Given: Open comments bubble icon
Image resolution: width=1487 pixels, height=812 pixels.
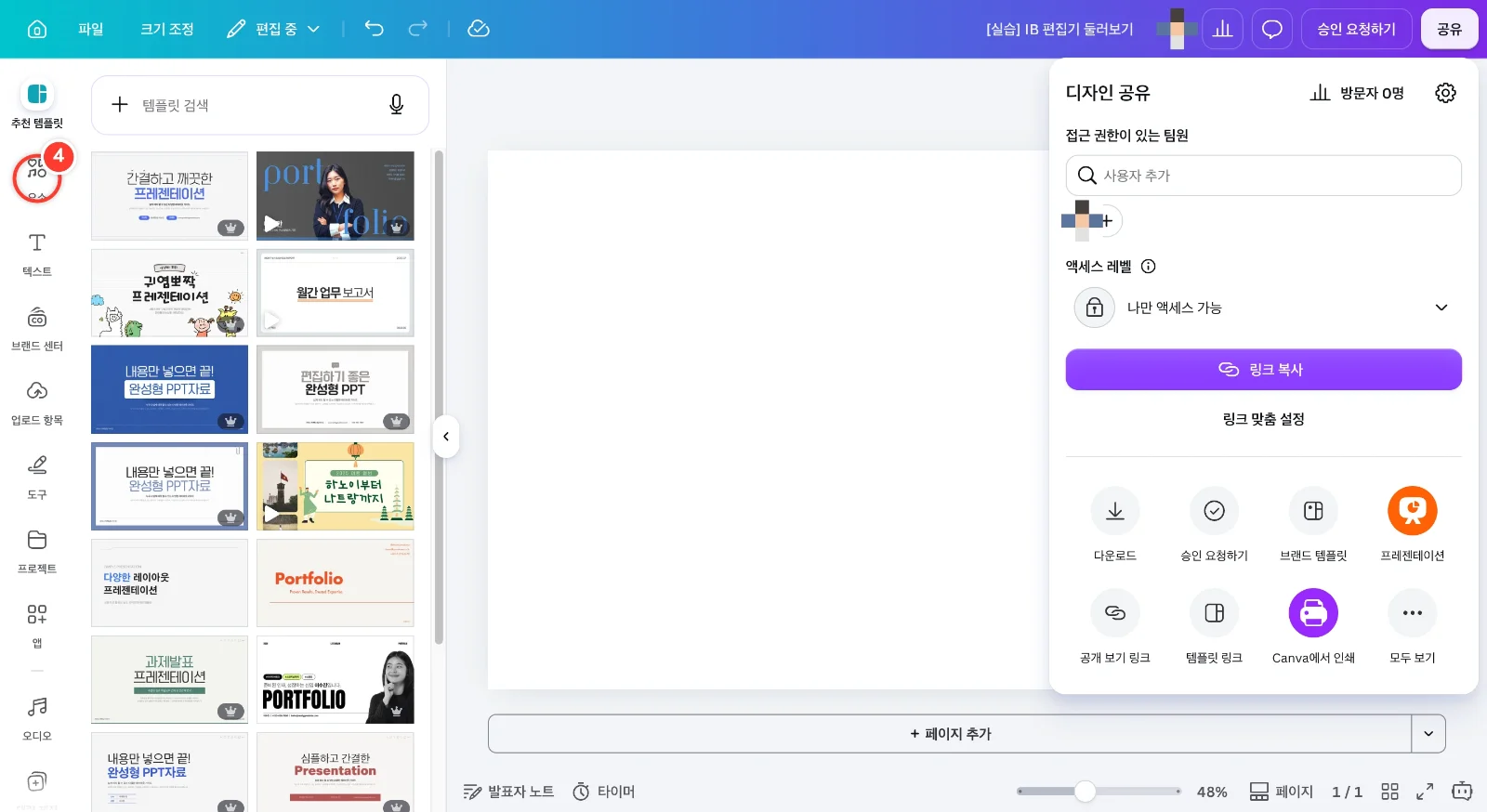Looking at the screenshot, I should tap(1272, 29).
